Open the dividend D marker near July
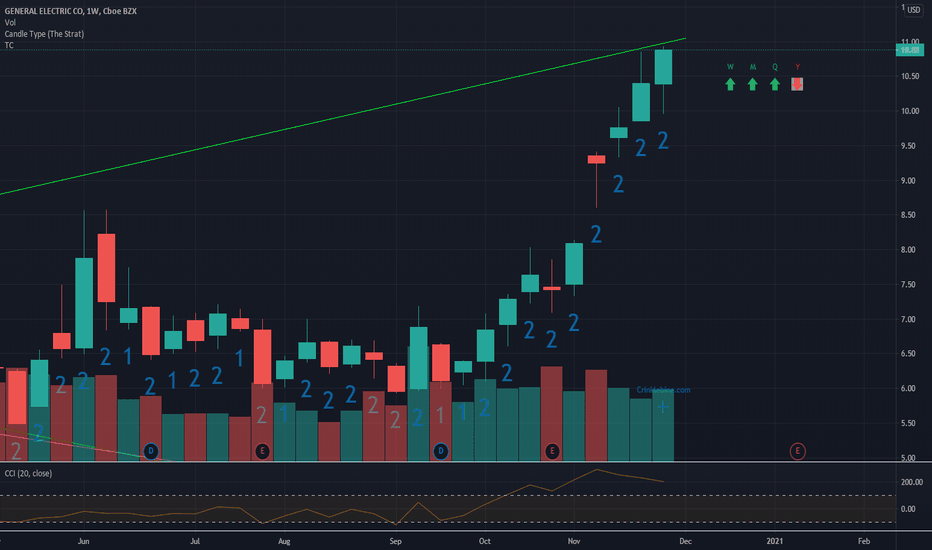The width and height of the screenshot is (932, 550). [x=151, y=451]
